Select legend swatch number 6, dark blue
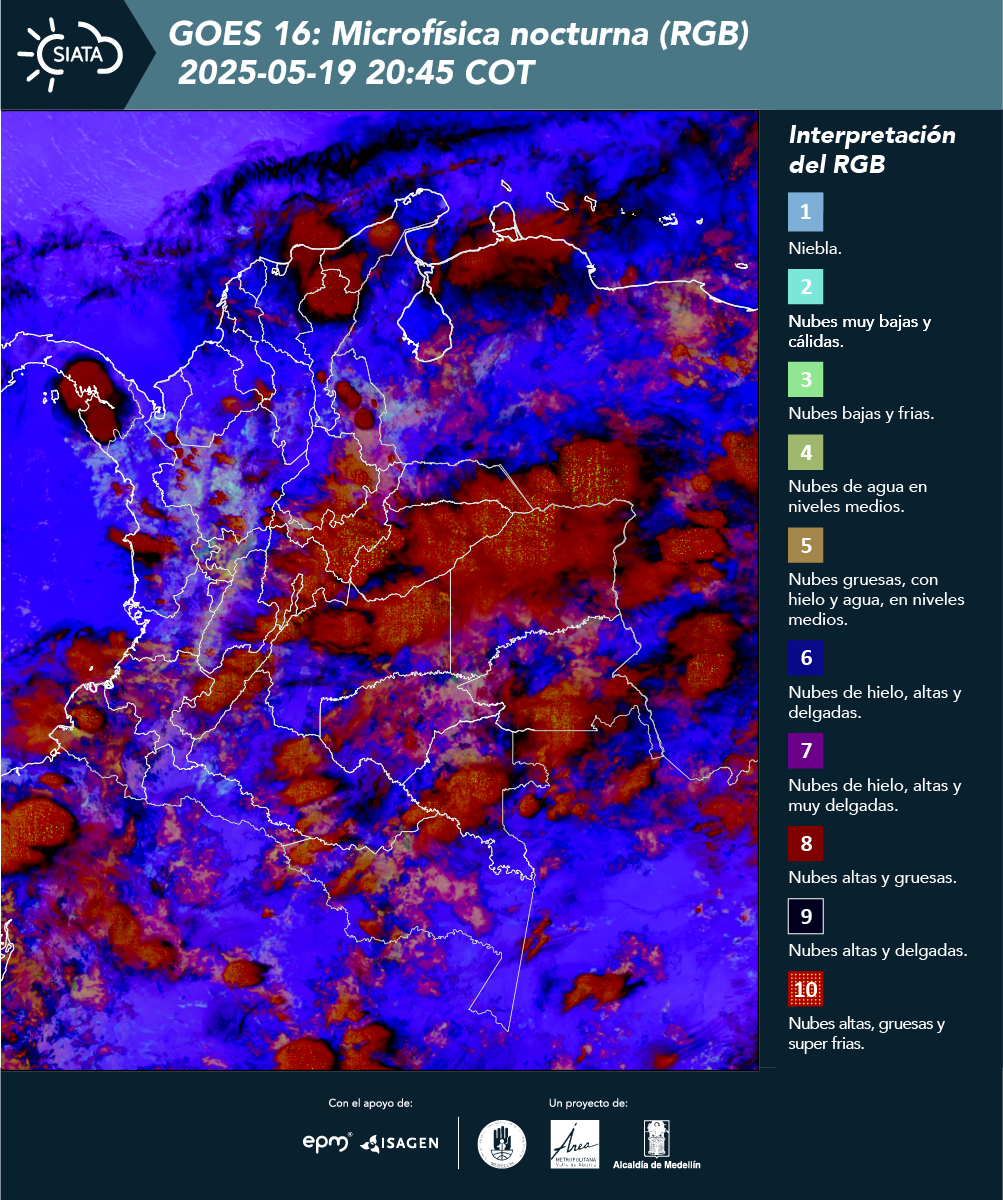 pos(805,659)
